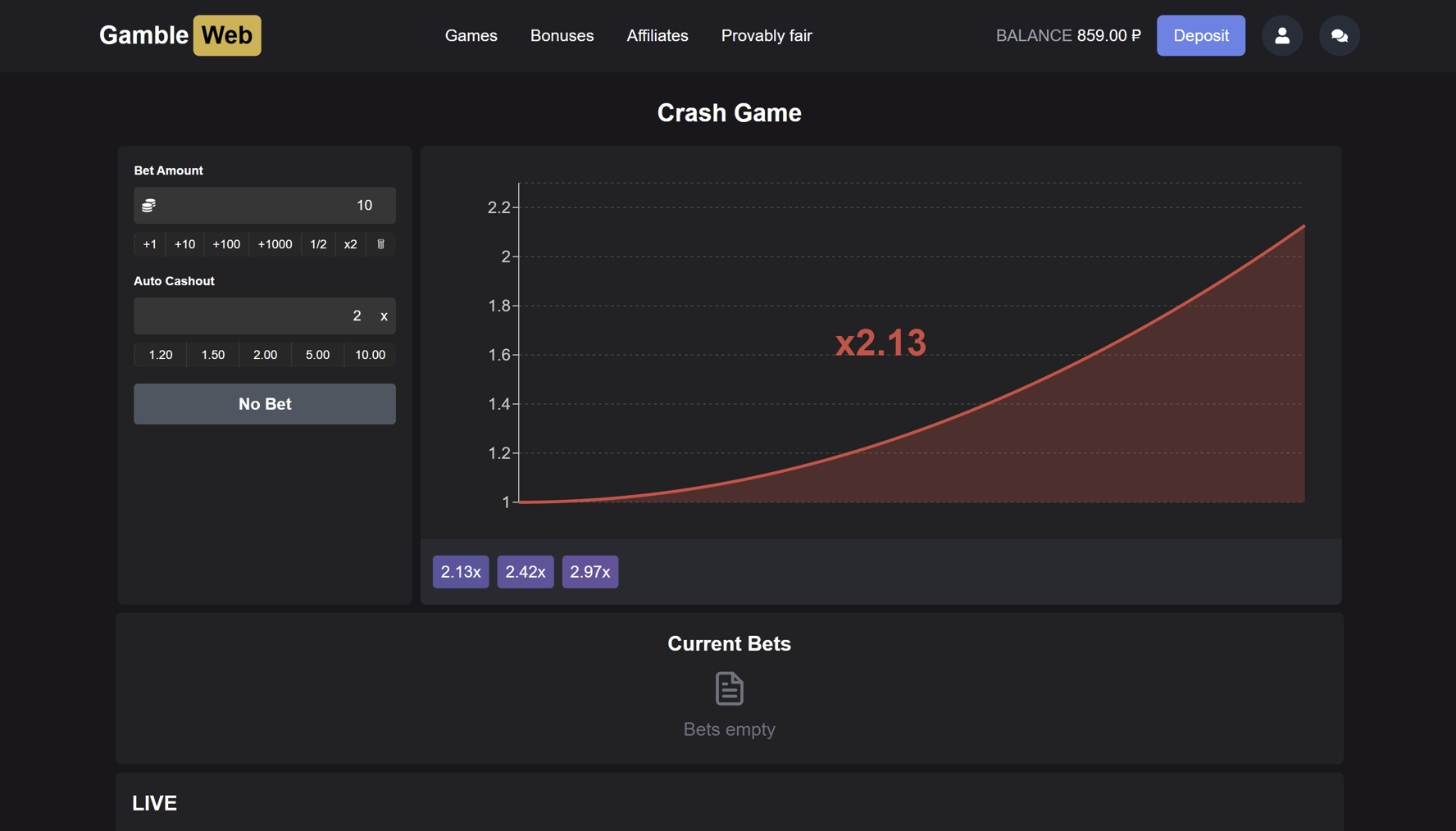Open the profile via the person icon

(1281, 35)
